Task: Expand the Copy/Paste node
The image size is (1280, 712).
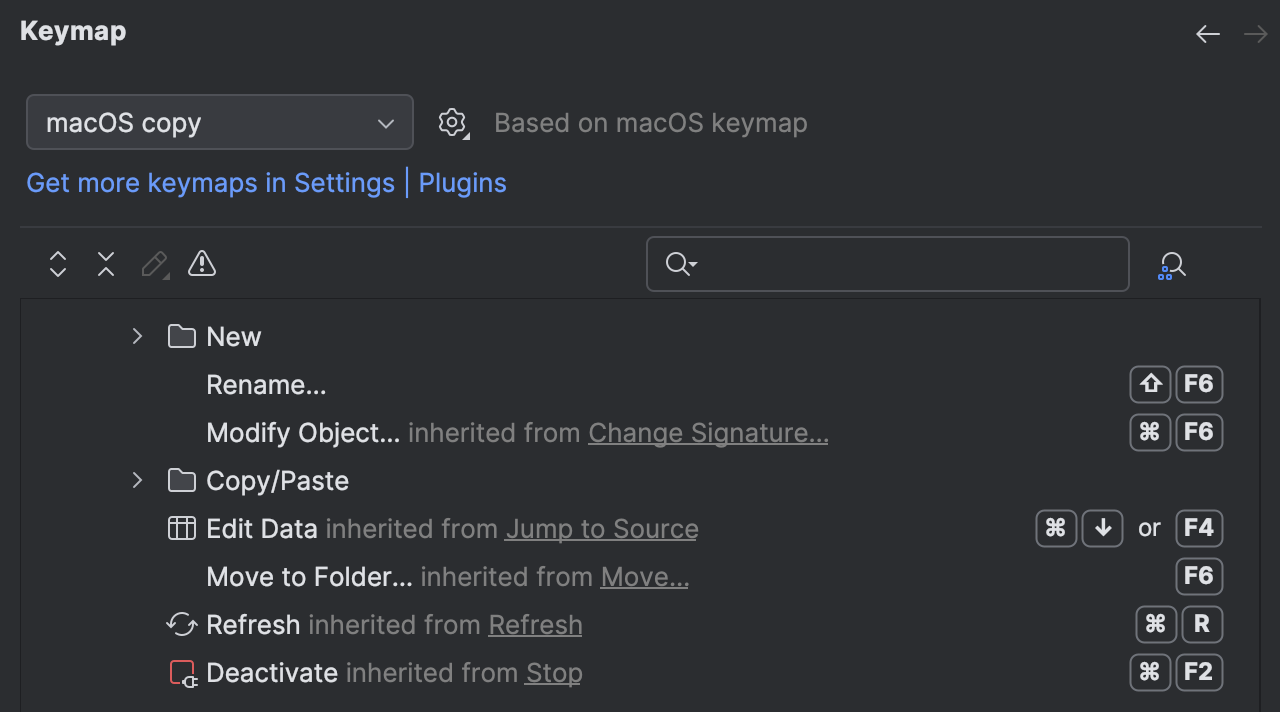Action: pos(137,480)
